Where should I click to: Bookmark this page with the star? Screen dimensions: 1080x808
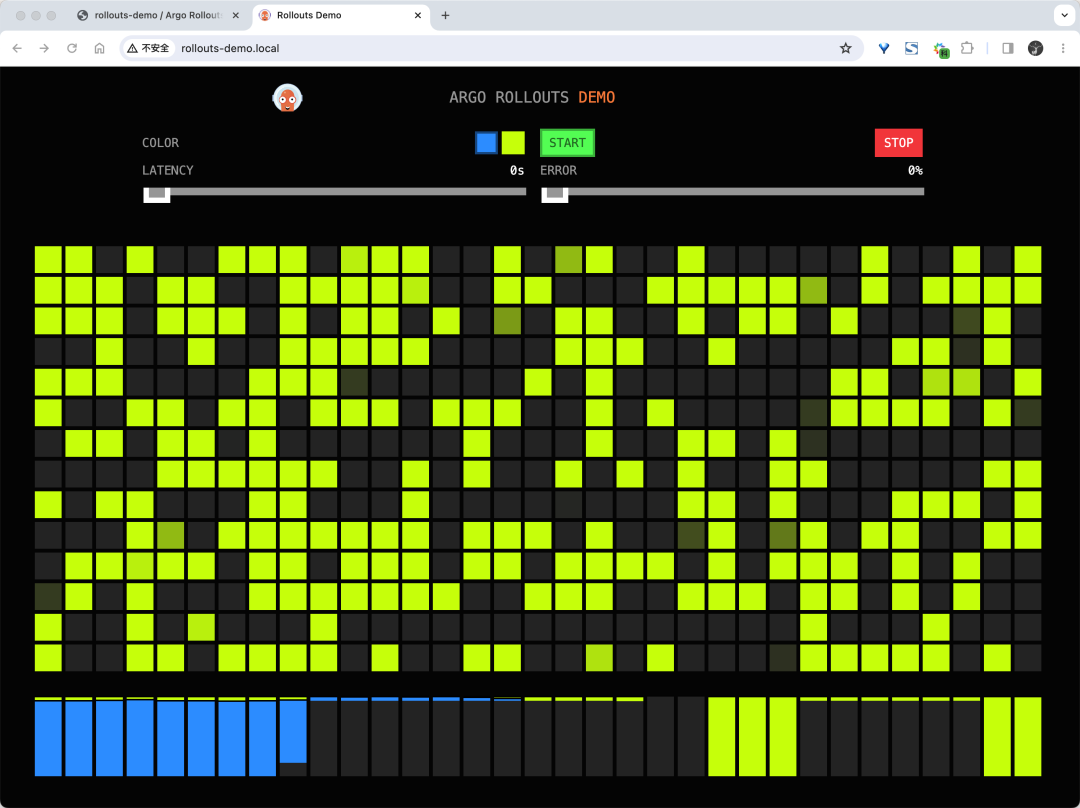(x=846, y=48)
